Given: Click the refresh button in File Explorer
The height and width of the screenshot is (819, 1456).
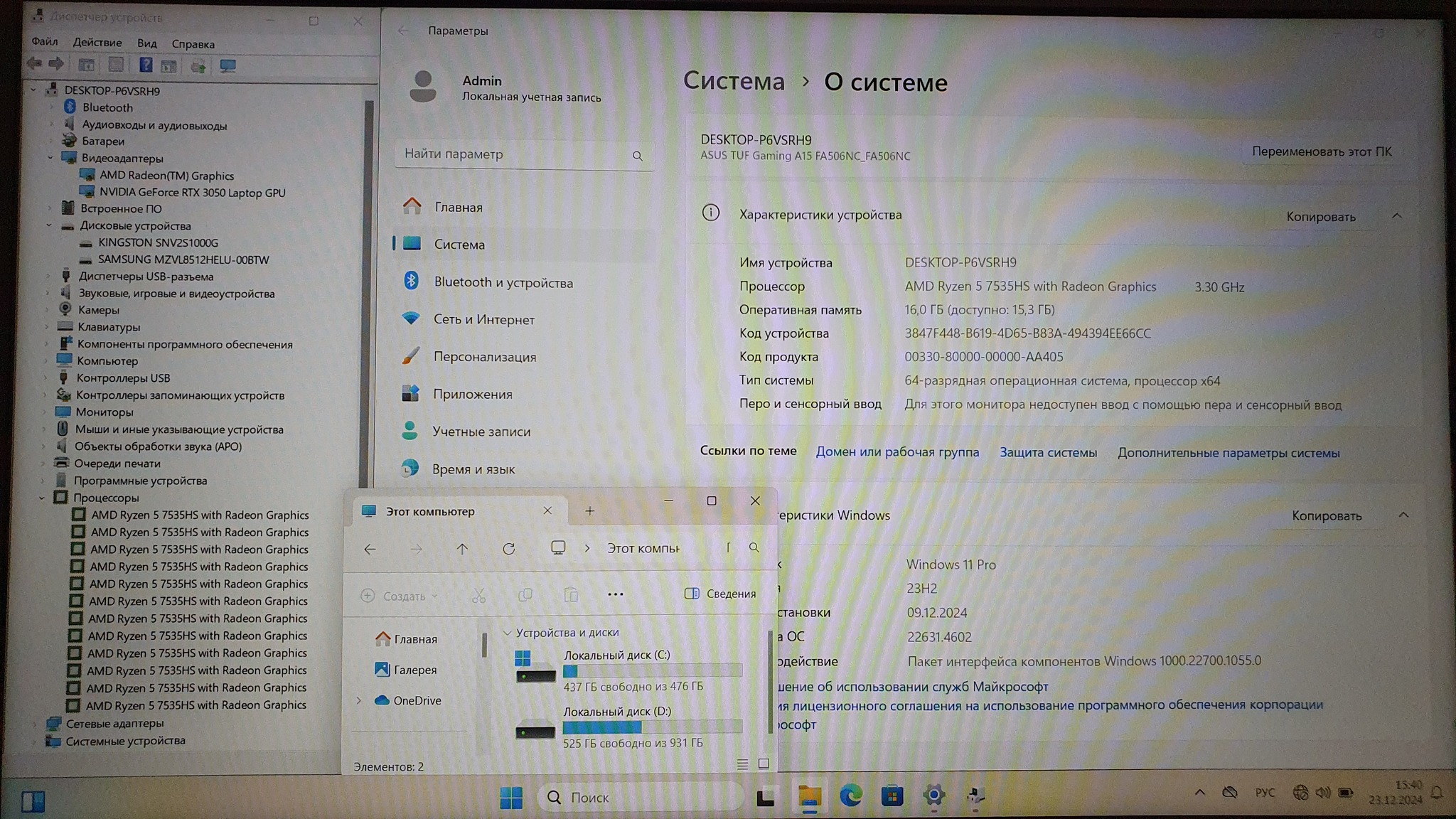Looking at the screenshot, I should tap(508, 549).
